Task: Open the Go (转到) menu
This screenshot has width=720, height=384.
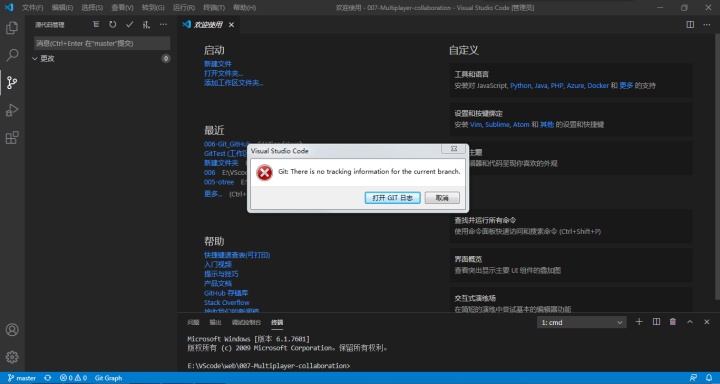Action: pos(153,8)
